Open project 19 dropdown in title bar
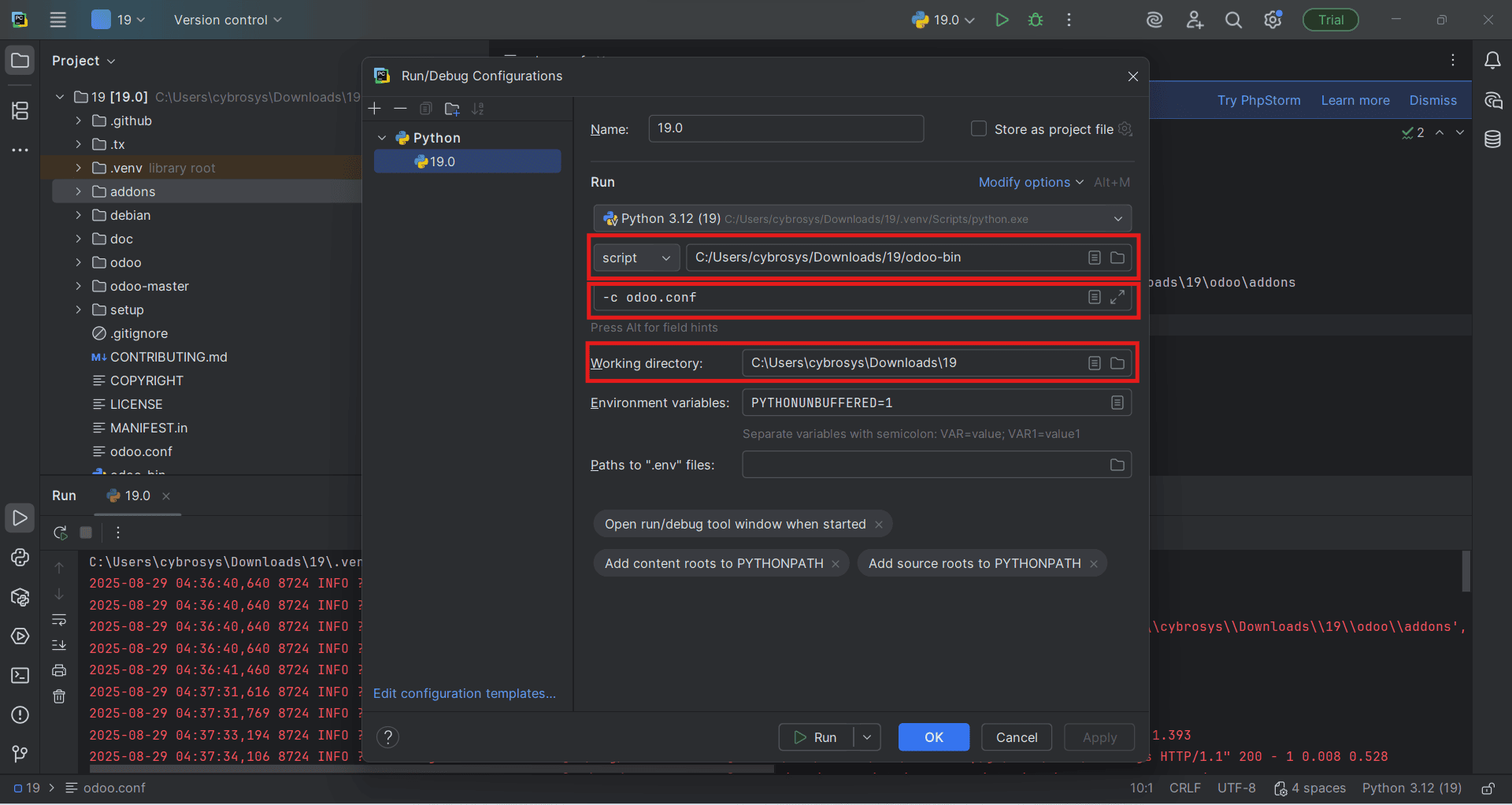This screenshot has width=1512, height=805. tap(119, 20)
